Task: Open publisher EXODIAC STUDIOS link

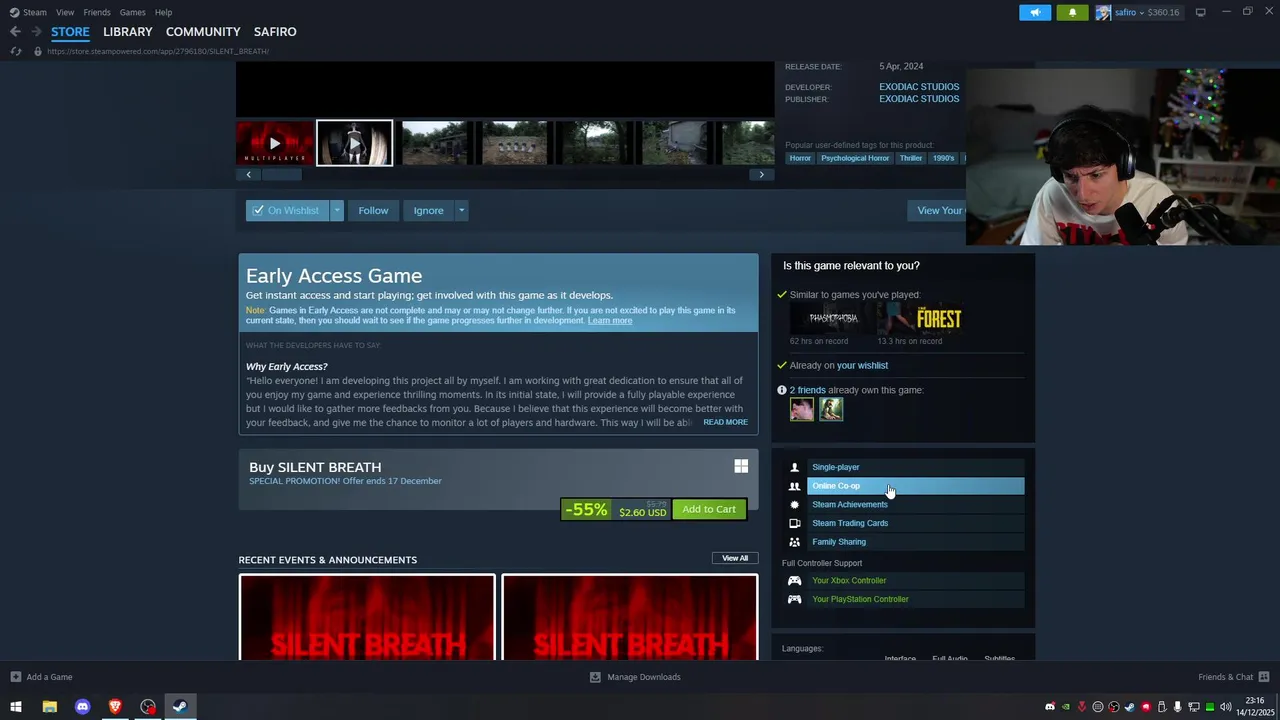Action: point(919,99)
